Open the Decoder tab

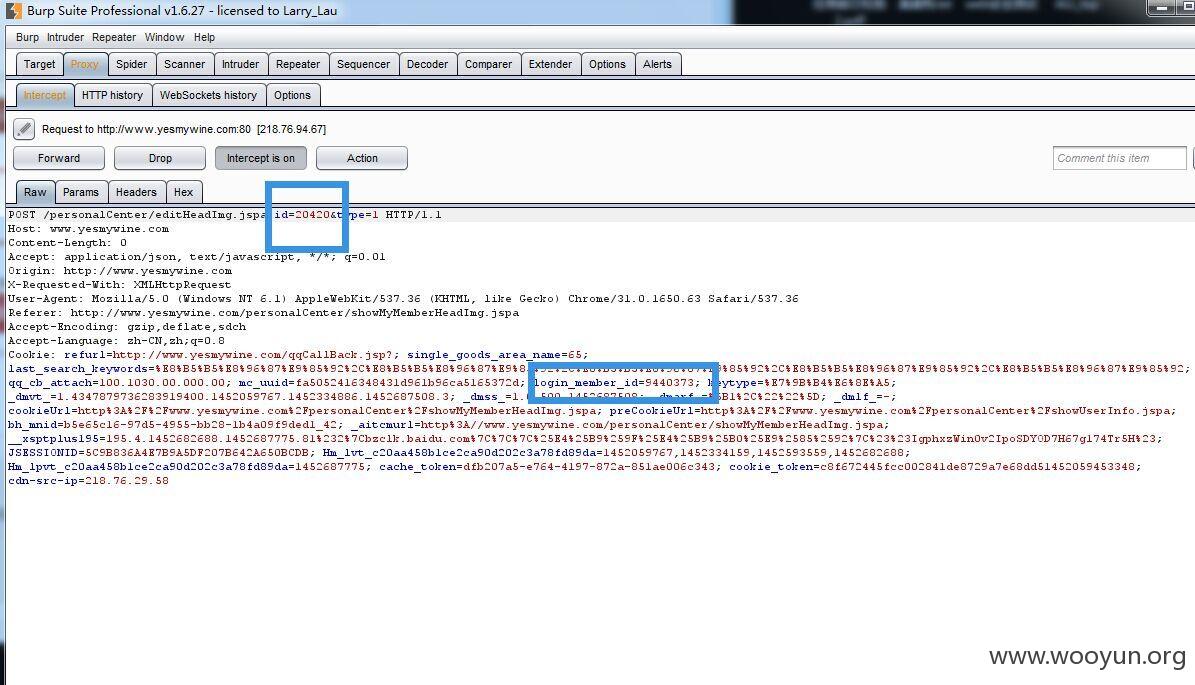coord(428,64)
